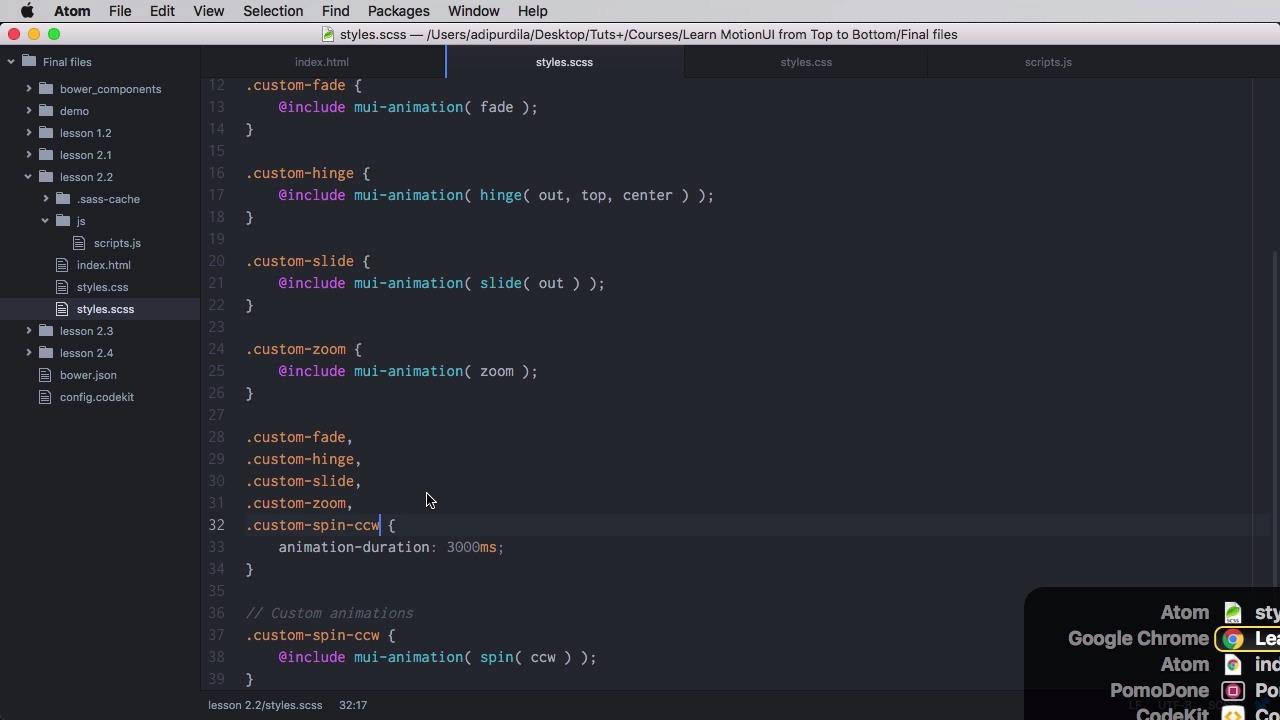Open index.html from the tree view
This screenshot has height=720, width=1280.
103,265
